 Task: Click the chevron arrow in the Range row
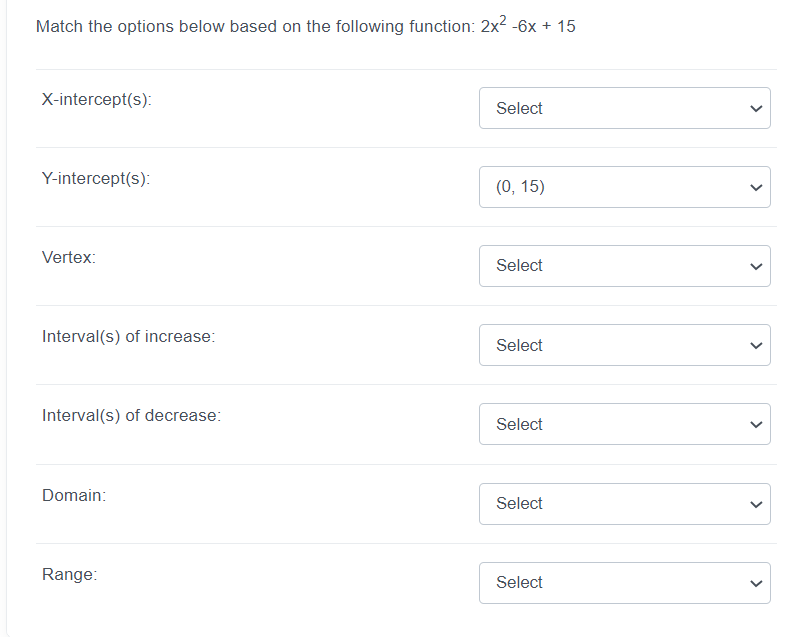[756, 582]
